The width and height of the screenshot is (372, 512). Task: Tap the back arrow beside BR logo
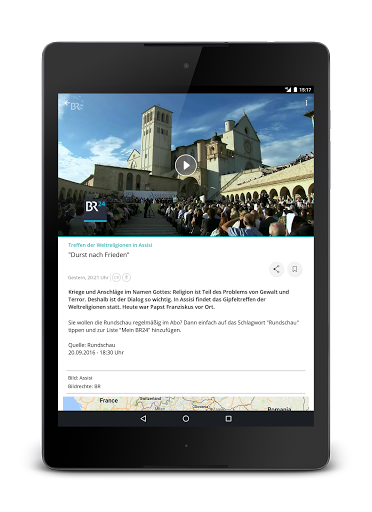[67, 103]
